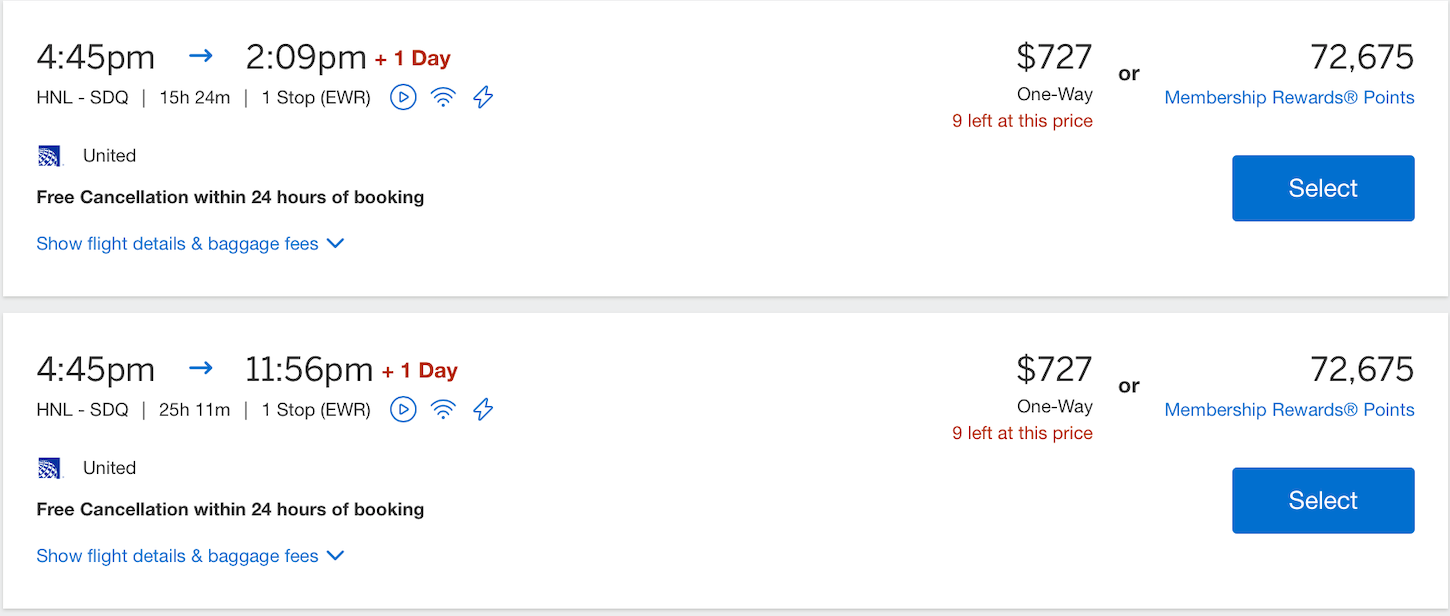1450x616 pixels.
Task: Click Wi-Fi icon on 15h 24m flight
Action: [443, 97]
